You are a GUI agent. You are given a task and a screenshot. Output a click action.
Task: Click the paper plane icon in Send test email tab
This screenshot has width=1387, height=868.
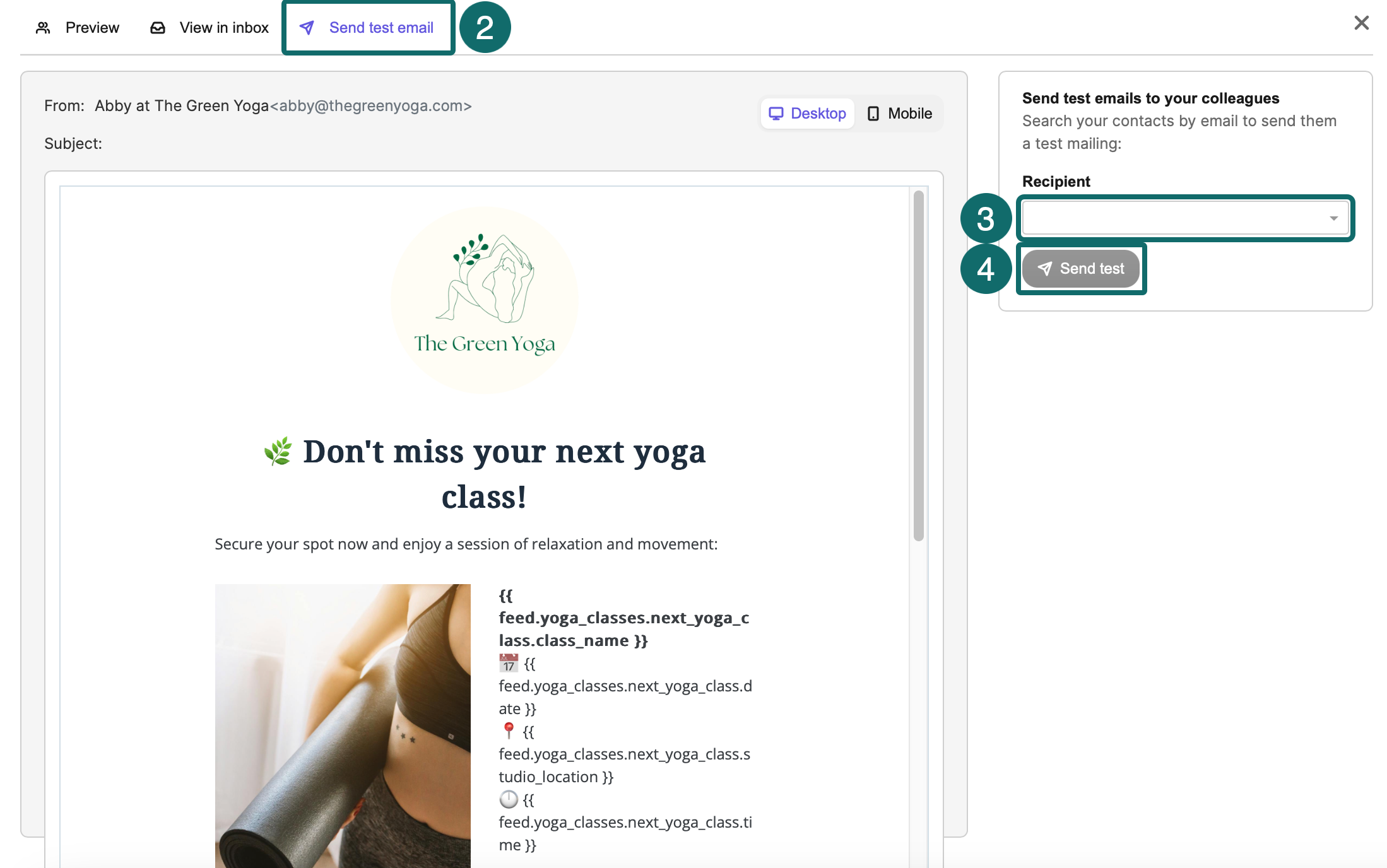[307, 28]
